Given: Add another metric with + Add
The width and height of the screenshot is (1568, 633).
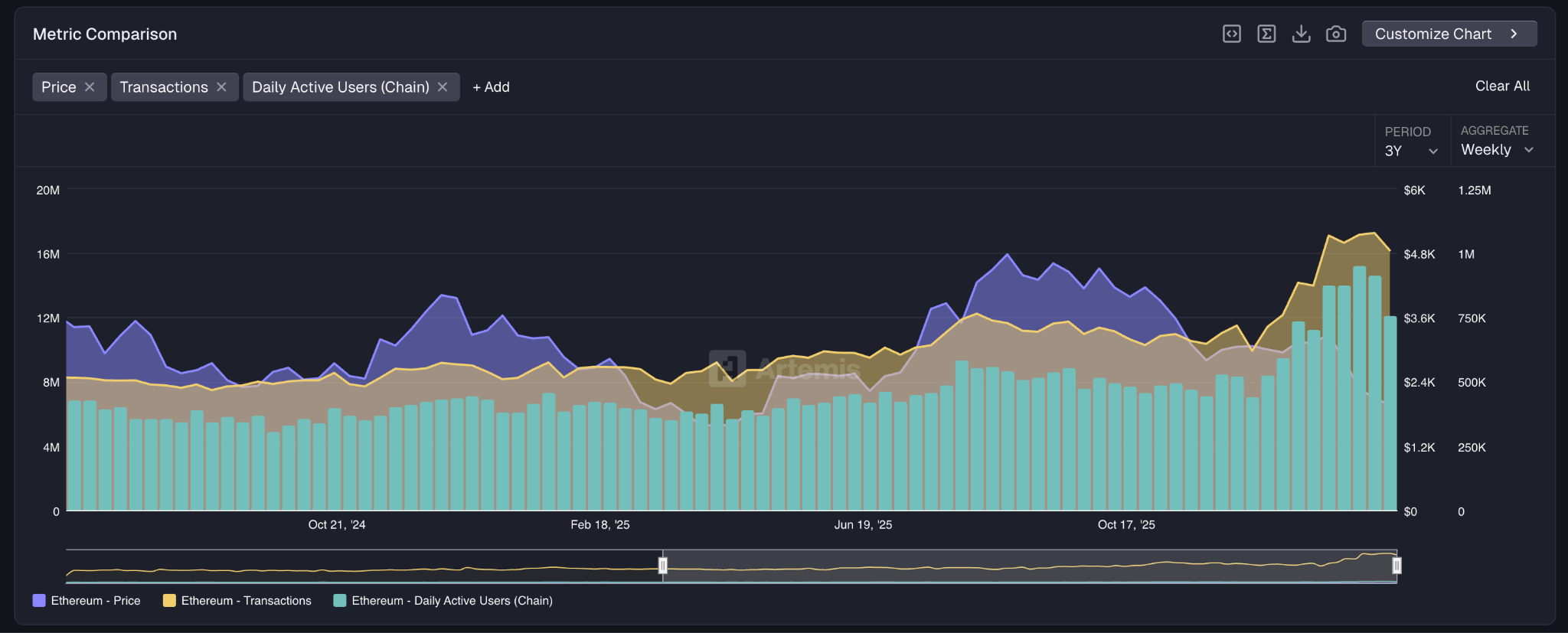Looking at the screenshot, I should pos(491,87).
